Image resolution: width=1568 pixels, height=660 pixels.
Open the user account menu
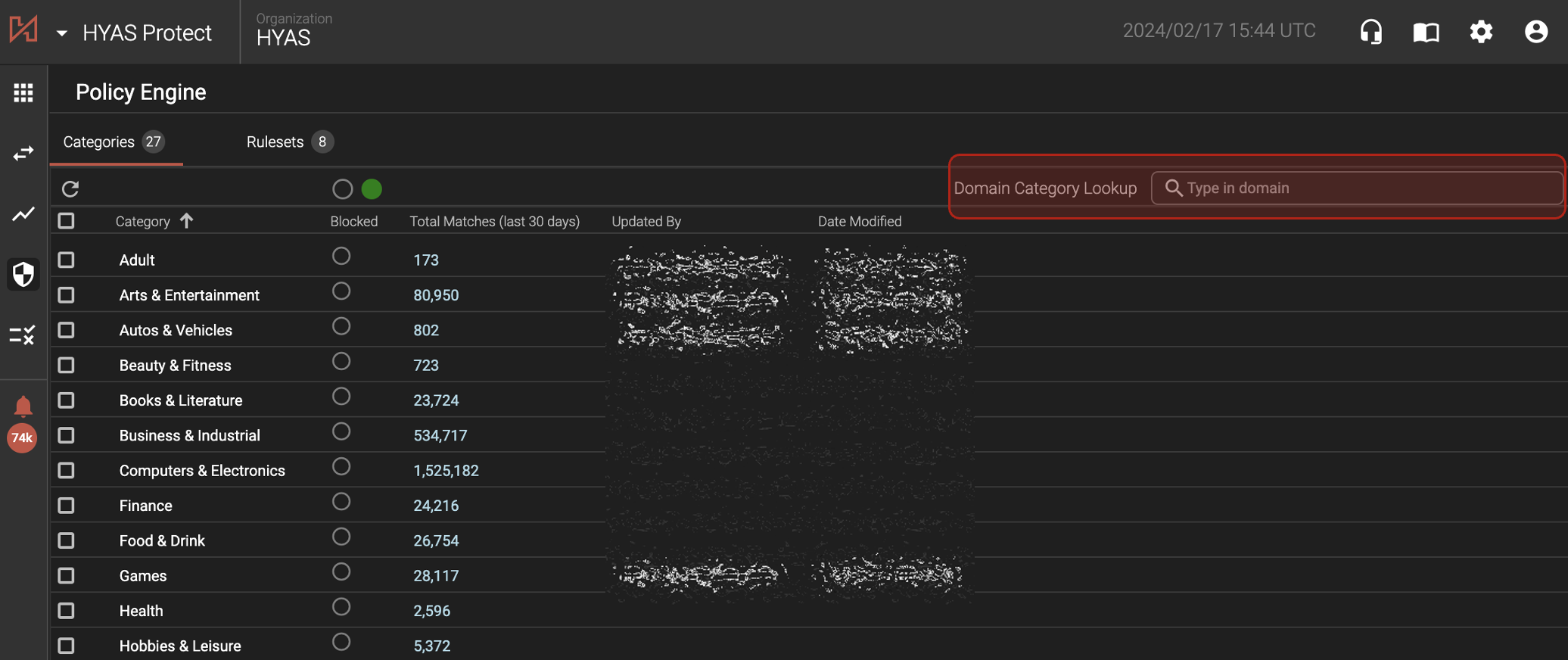tap(1535, 32)
